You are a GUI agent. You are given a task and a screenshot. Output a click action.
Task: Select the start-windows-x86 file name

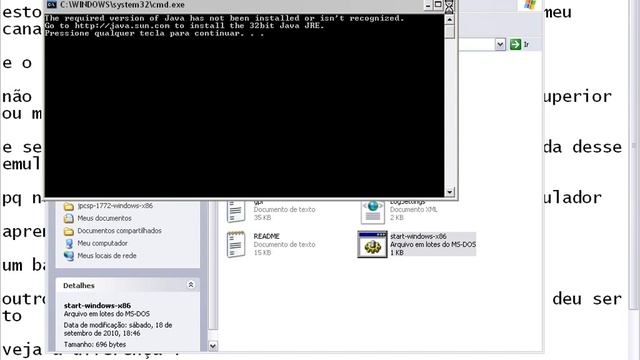coord(418,236)
